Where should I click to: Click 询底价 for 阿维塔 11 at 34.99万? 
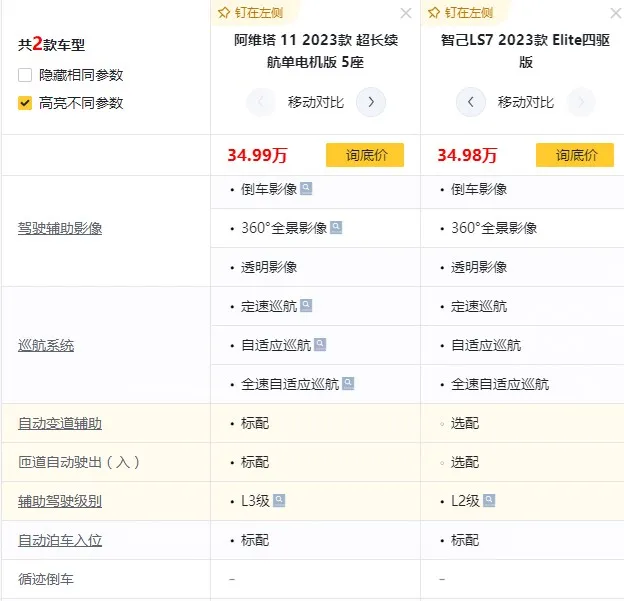click(365, 155)
